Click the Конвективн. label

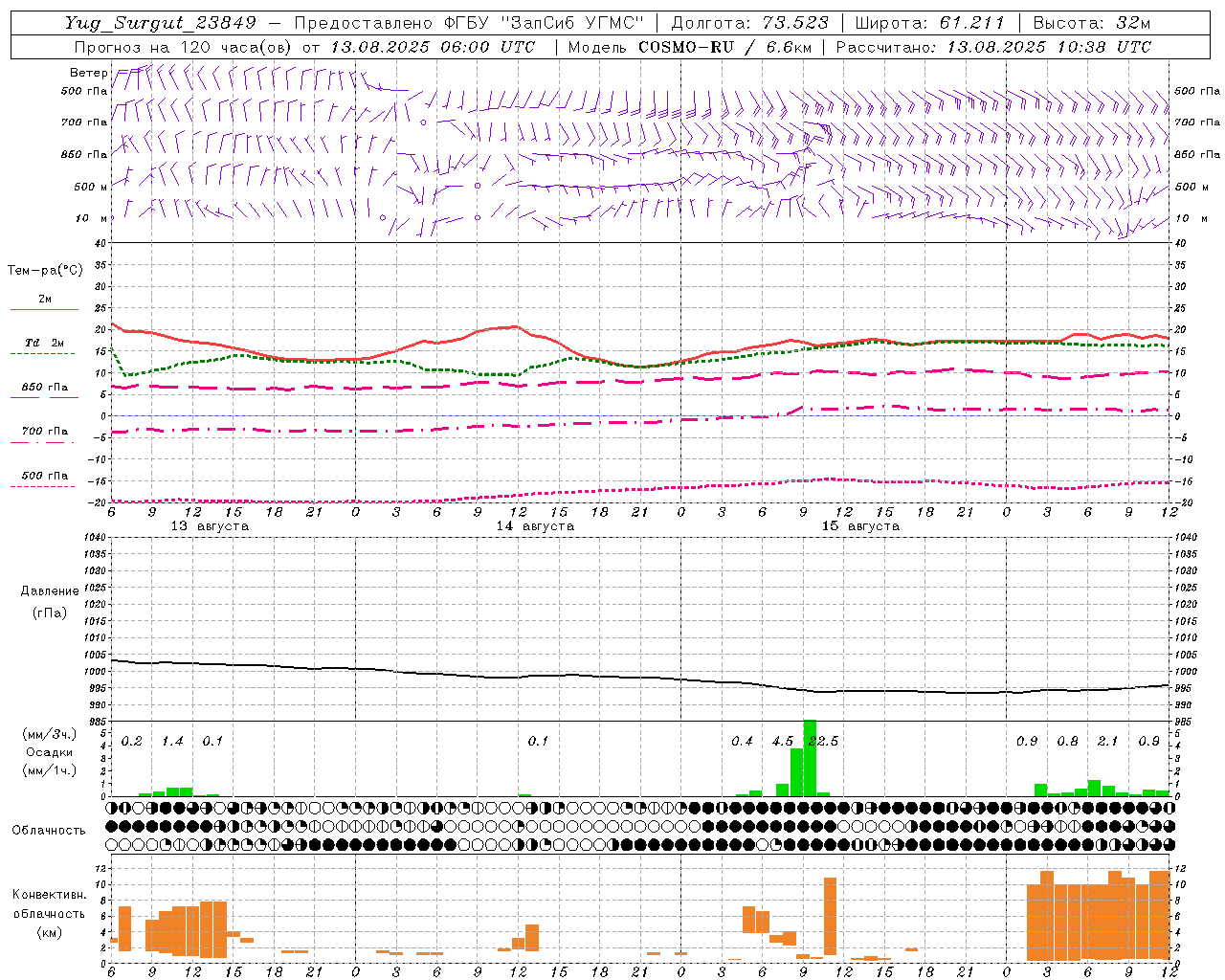tap(50, 895)
